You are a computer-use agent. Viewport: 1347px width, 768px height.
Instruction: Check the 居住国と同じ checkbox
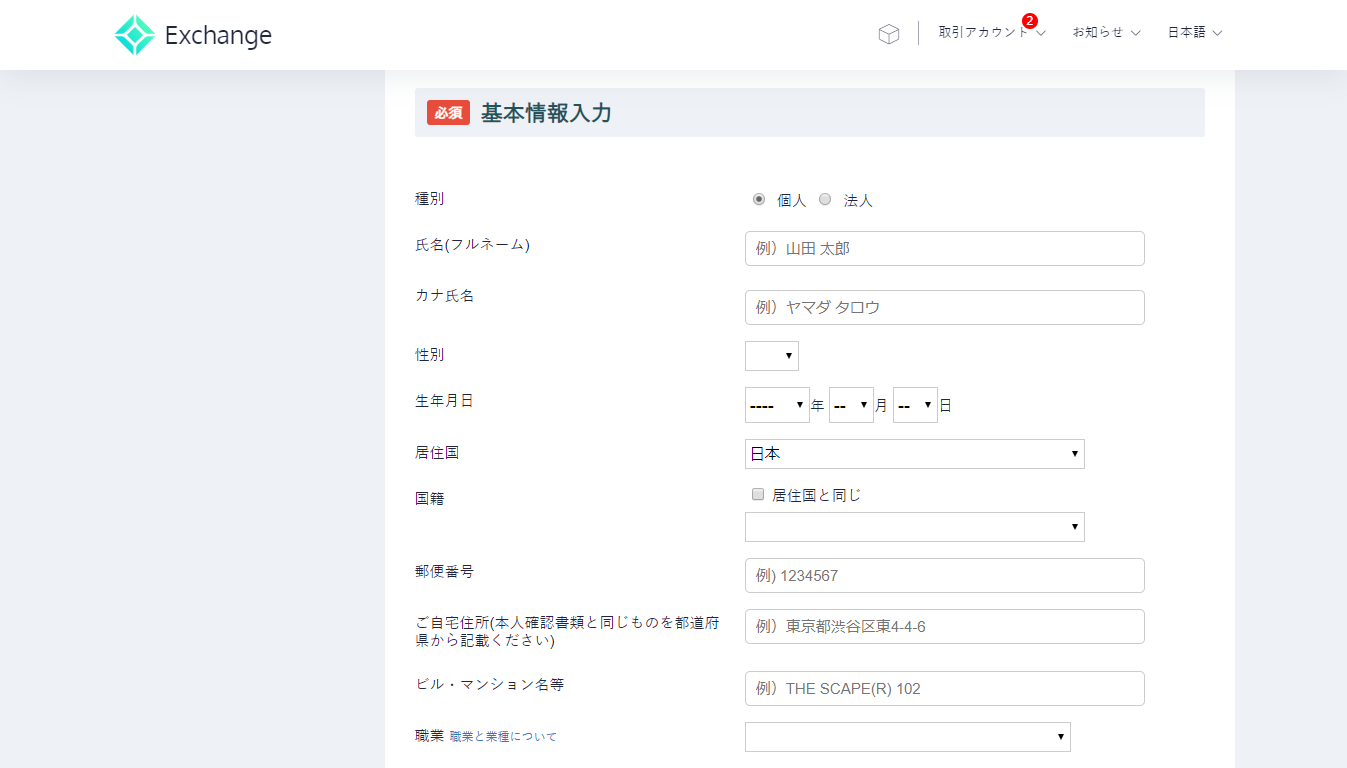click(758, 493)
